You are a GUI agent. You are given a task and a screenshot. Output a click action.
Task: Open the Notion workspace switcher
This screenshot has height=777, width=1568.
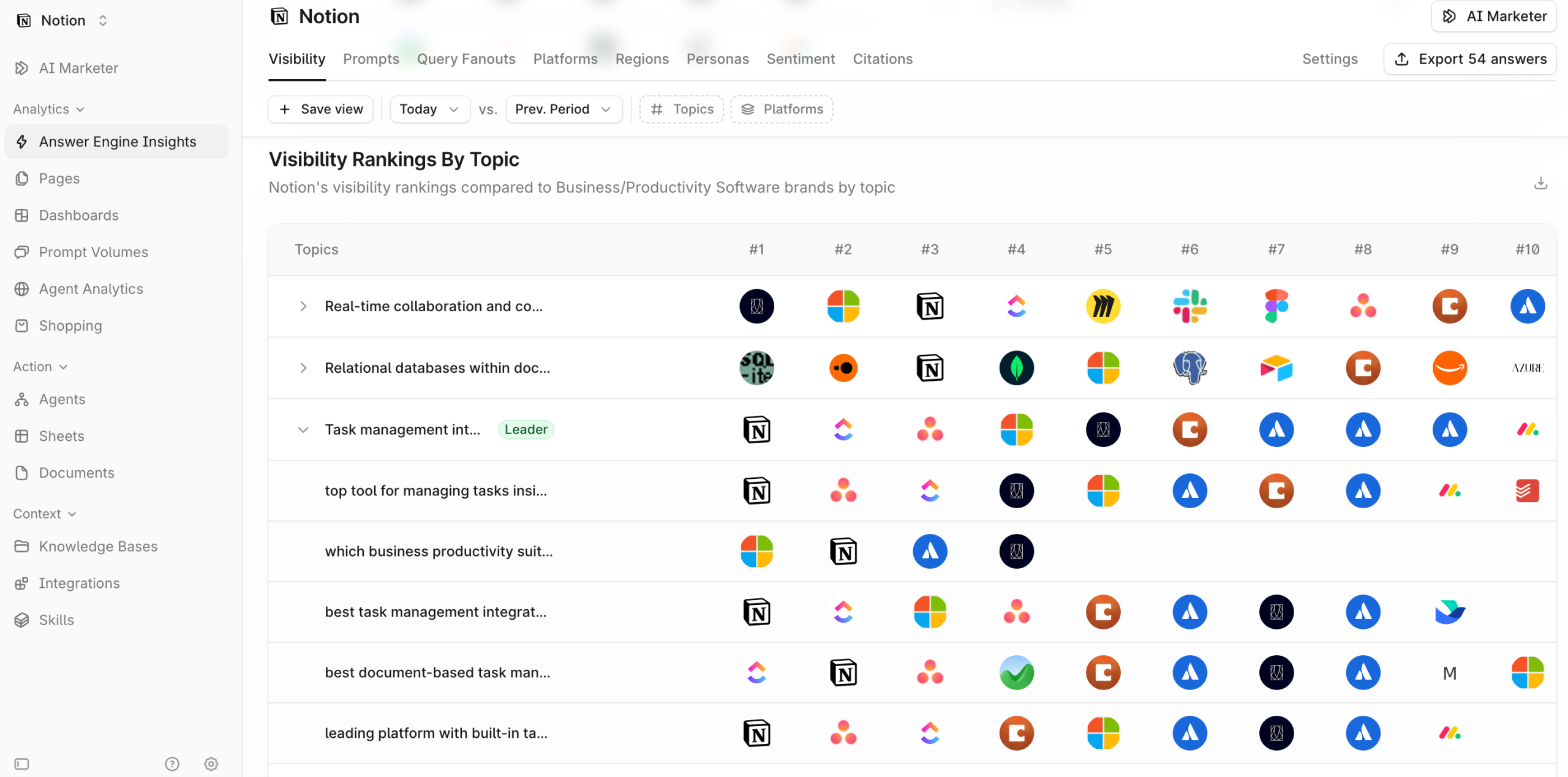[61, 20]
